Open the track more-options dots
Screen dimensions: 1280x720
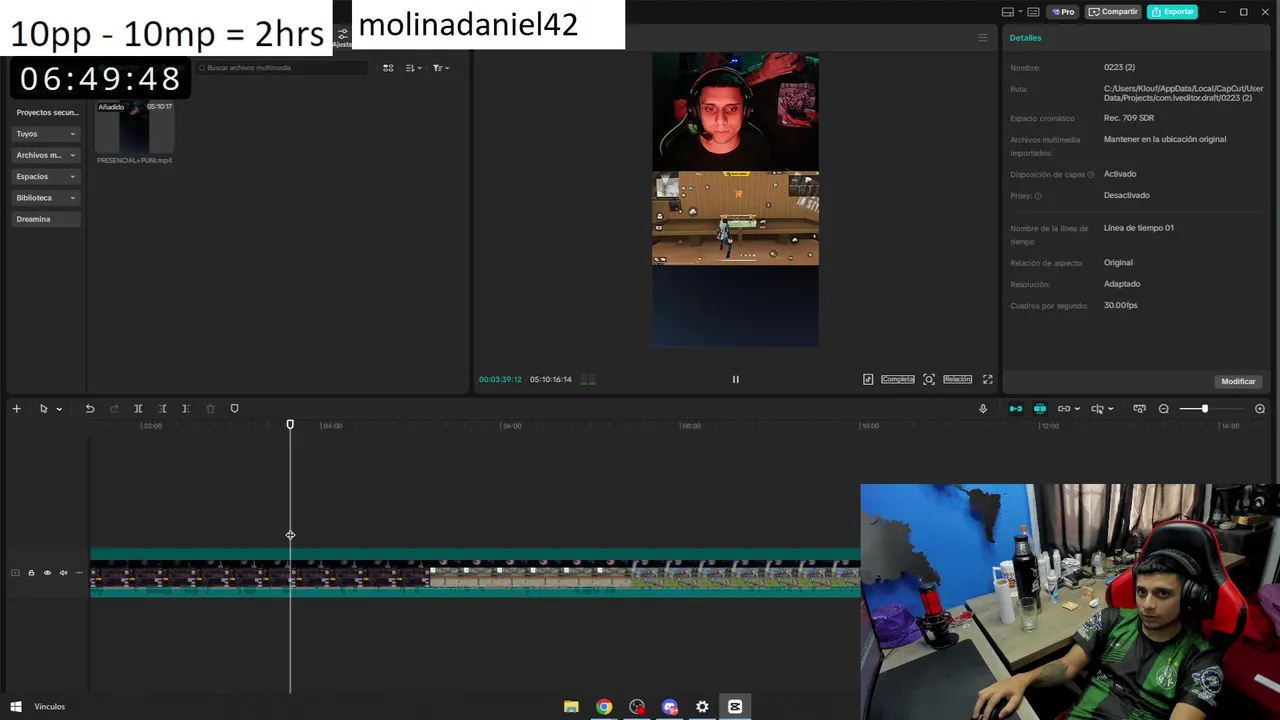(78, 573)
